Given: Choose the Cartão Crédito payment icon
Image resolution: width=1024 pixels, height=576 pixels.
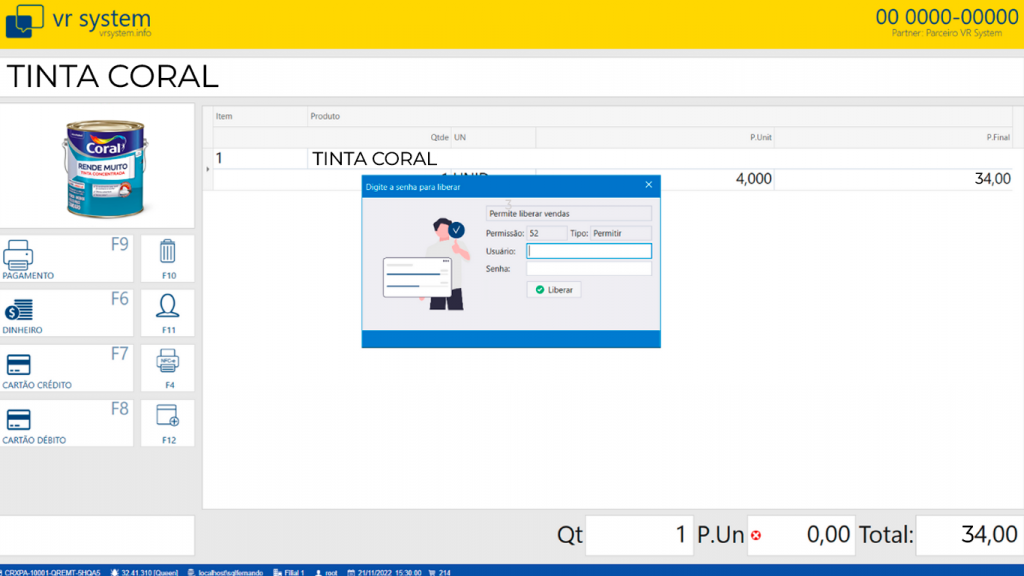Looking at the screenshot, I should pos(19,365).
